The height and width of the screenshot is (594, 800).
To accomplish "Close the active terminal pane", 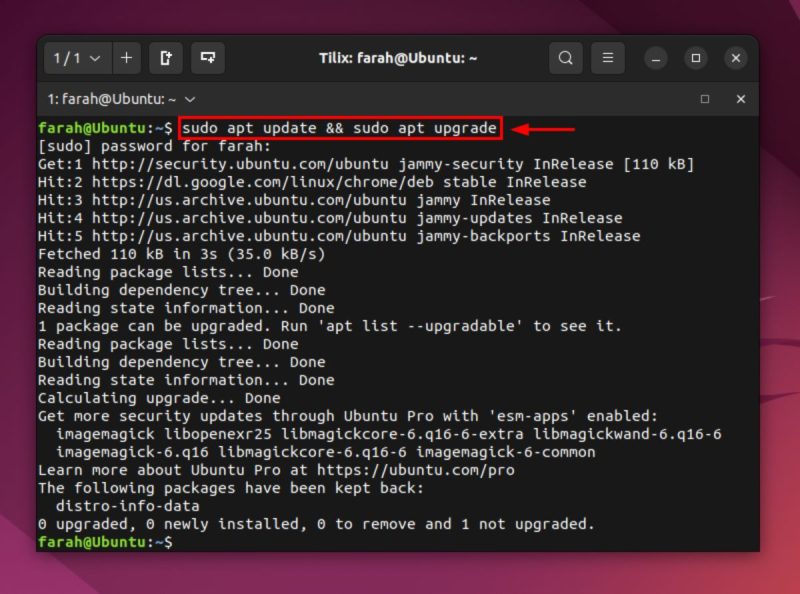I will click(741, 100).
